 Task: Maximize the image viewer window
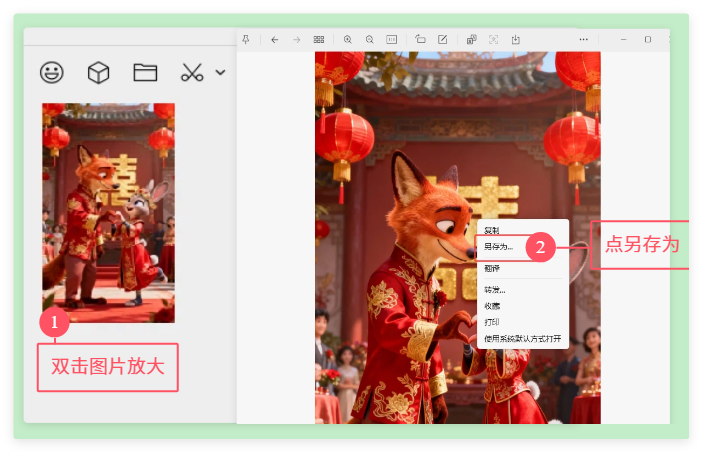point(647,39)
